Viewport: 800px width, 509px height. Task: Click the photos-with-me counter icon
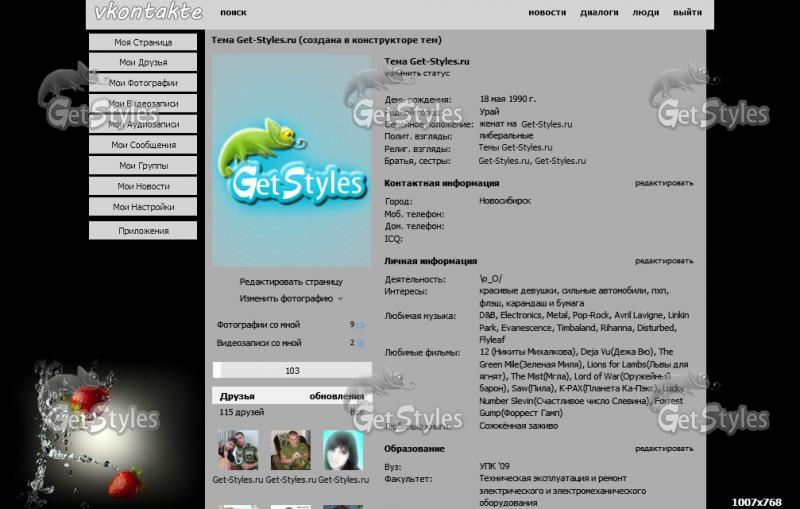[x=360, y=325]
